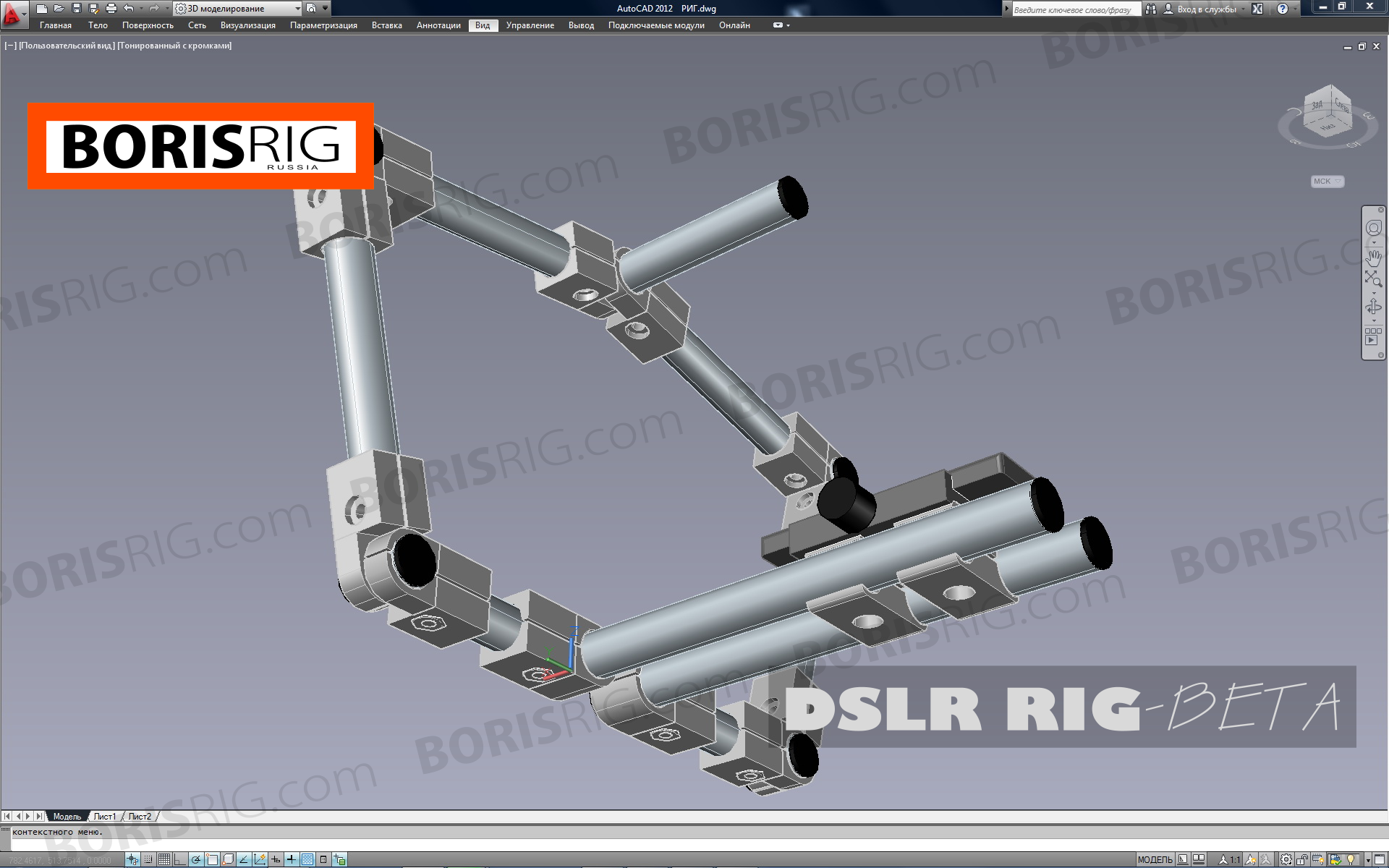Screen dimensions: 1389x868
Task: Open the Undo history dropdown arrow
Action: tap(140, 9)
